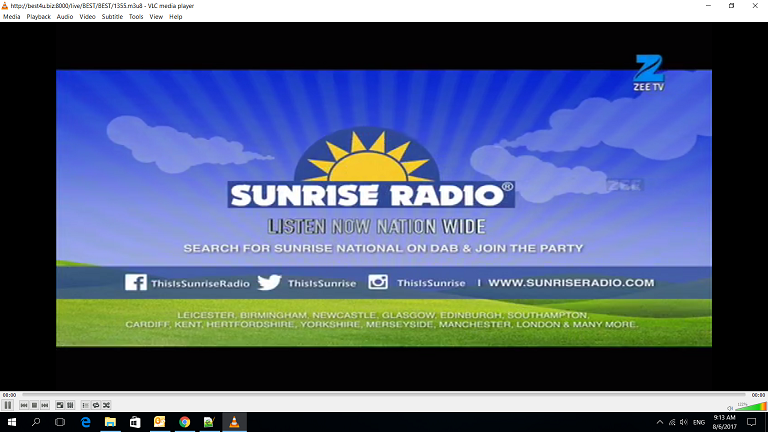Viewport: 768px width, 432px height.
Task: Open Windows Action Center notifications
Action: (x=751, y=422)
